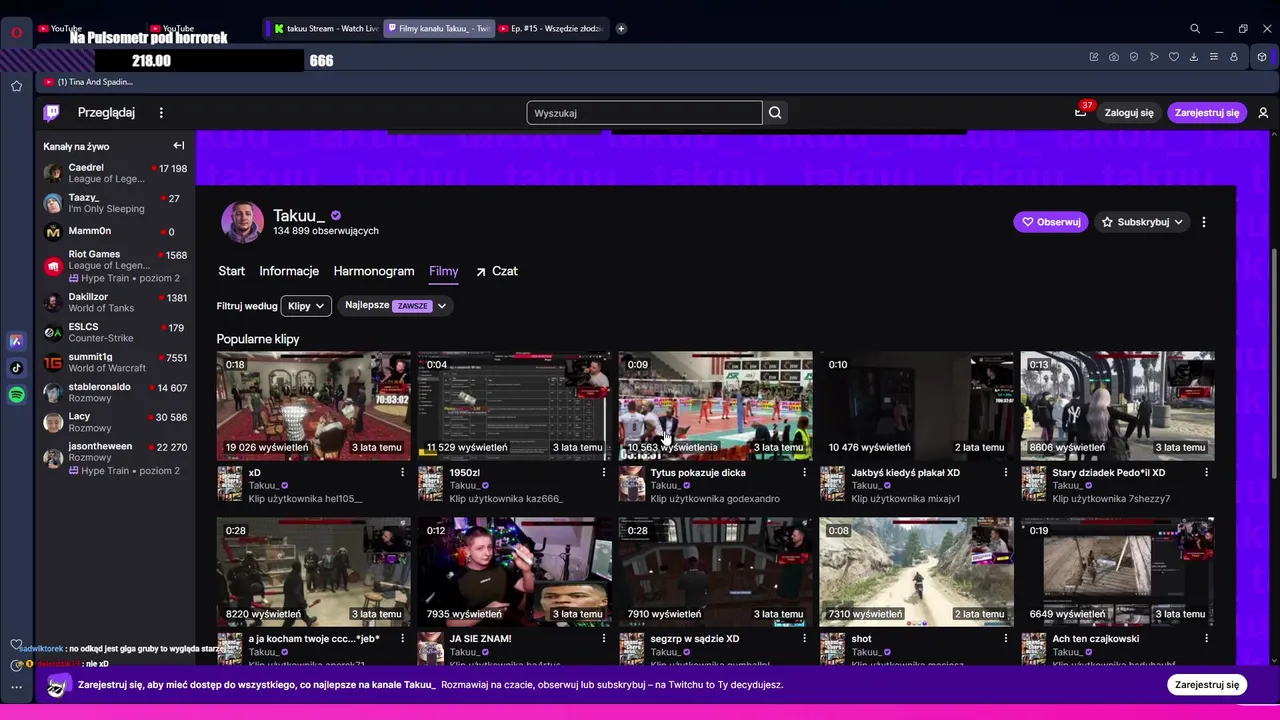Open summit1g live channel in sidebar
Image resolution: width=1280 pixels, height=720 pixels.
[115, 362]
